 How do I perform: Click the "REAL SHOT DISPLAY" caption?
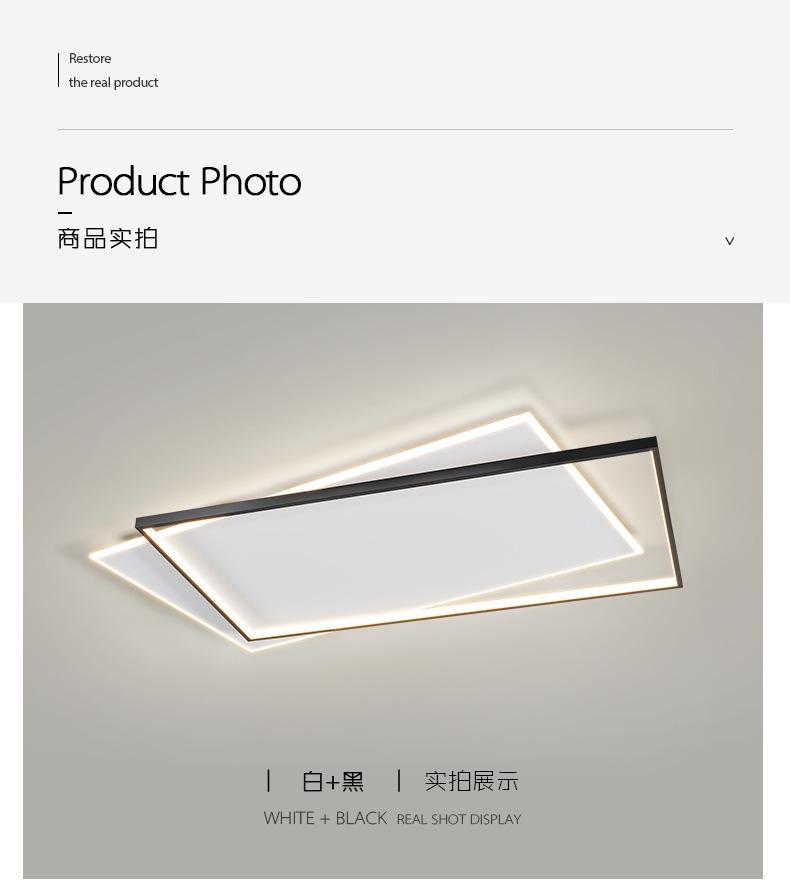tap(459, 820)
